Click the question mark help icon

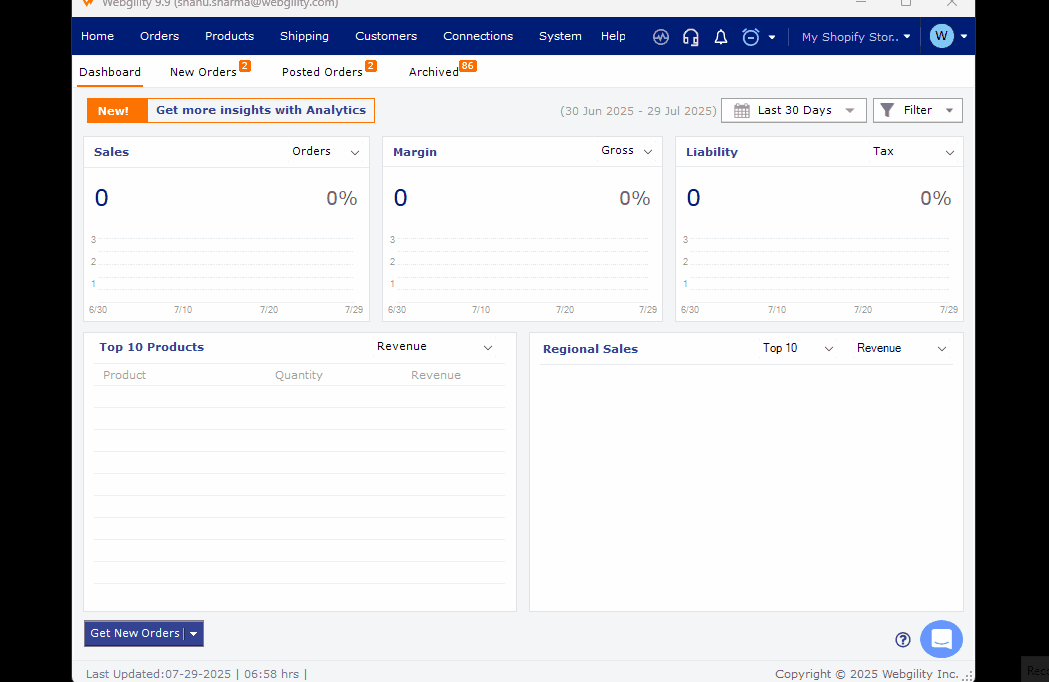coord(903,640)
